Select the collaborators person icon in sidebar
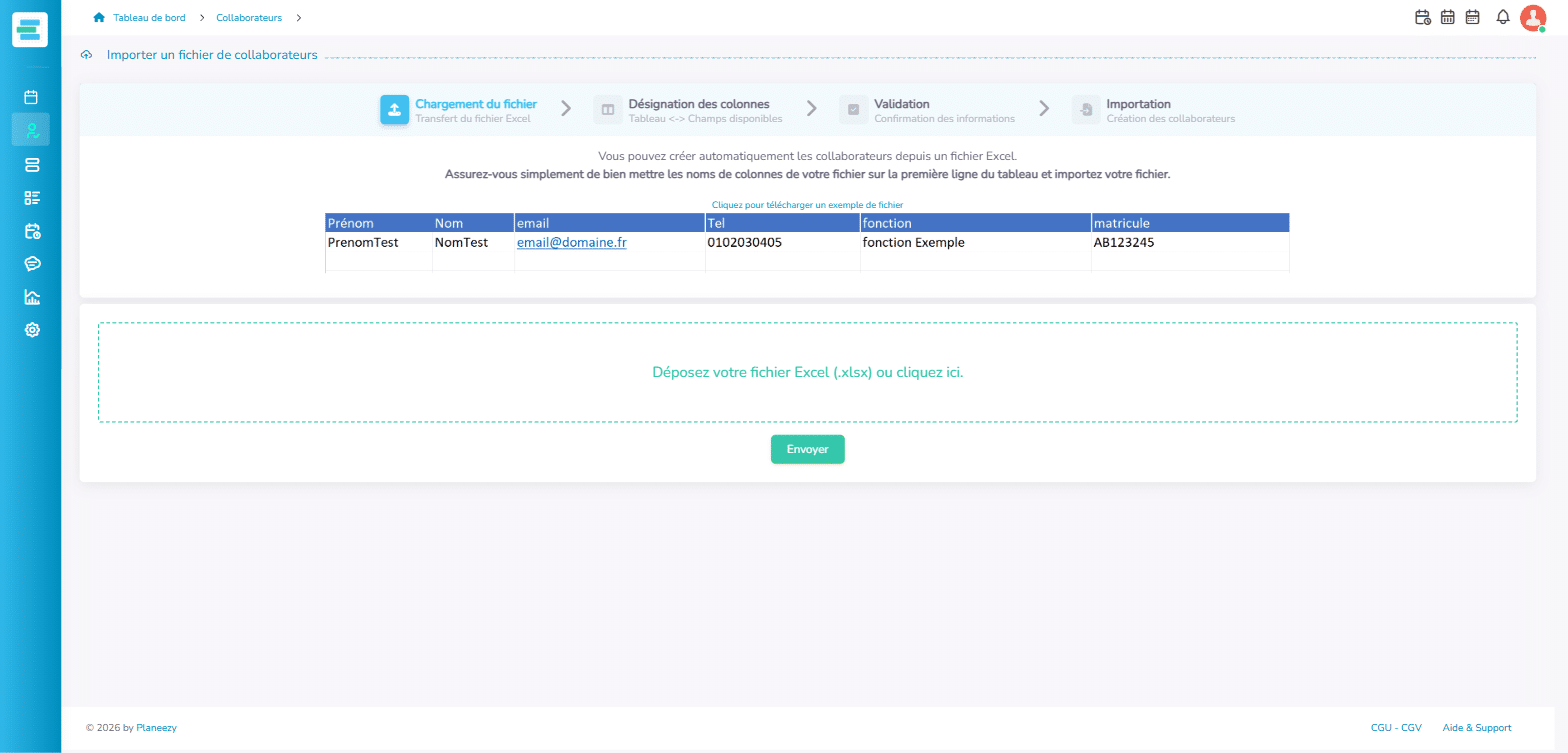Viewport: 1568px width, 753px height. (31, 130)
